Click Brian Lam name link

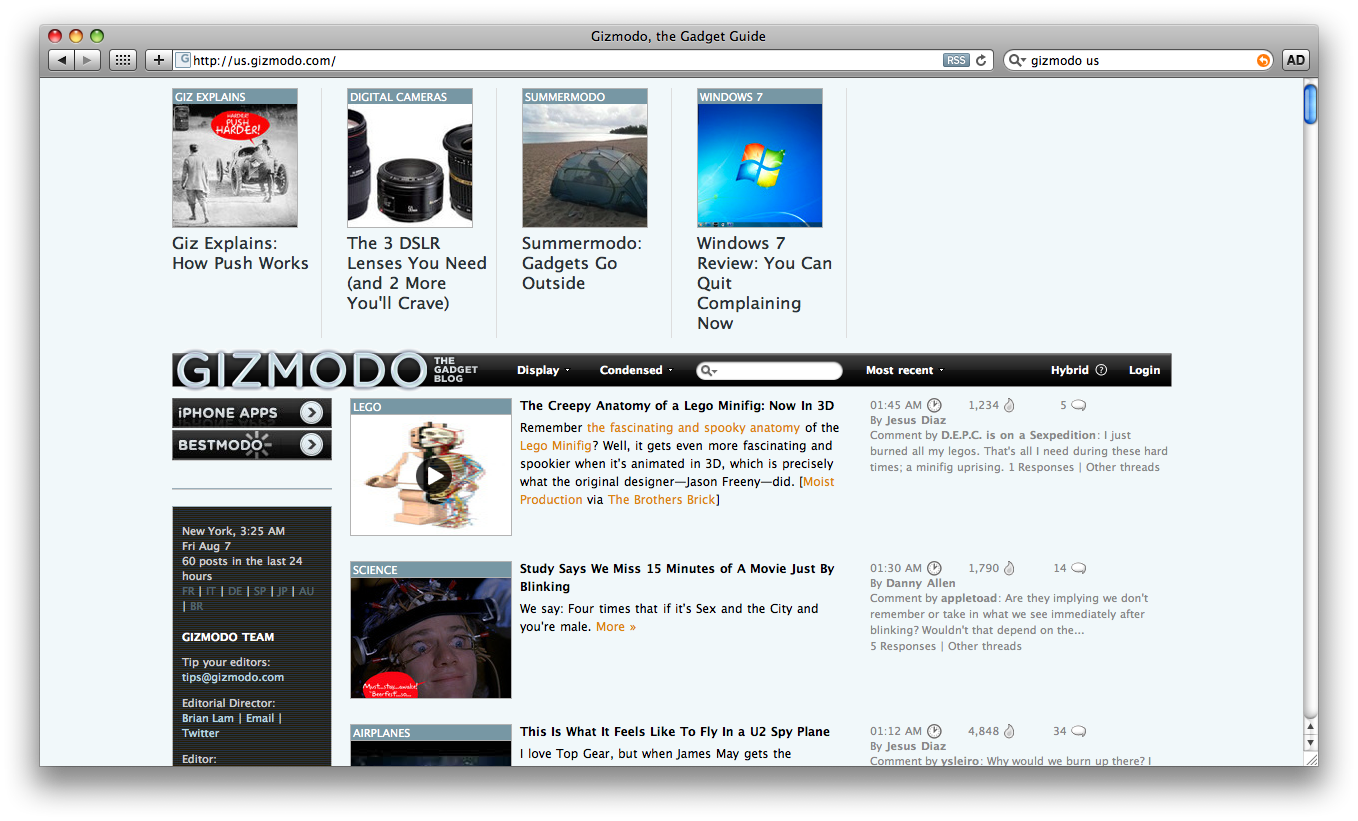click(x=208, y=718)
